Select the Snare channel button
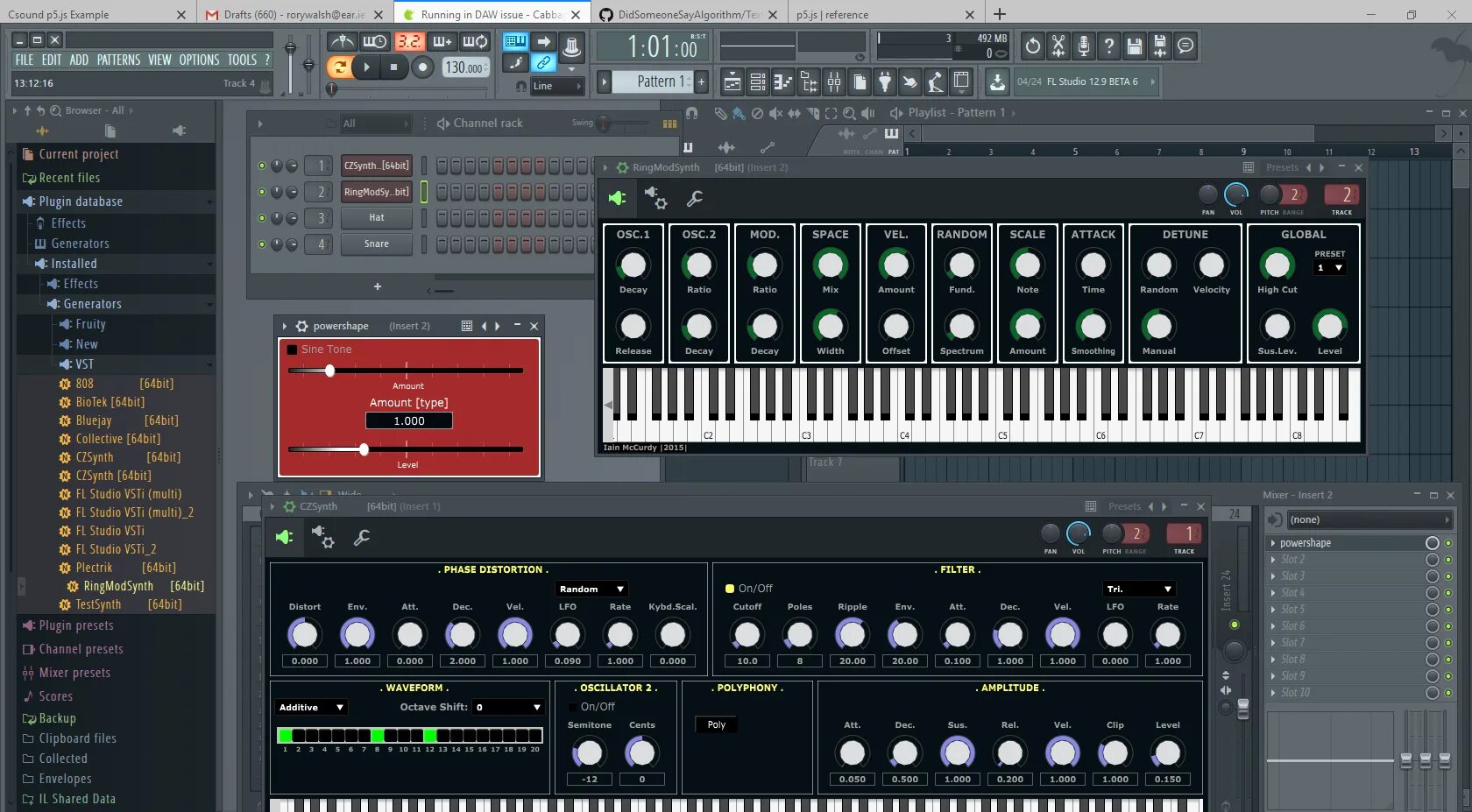 point(377,244)
